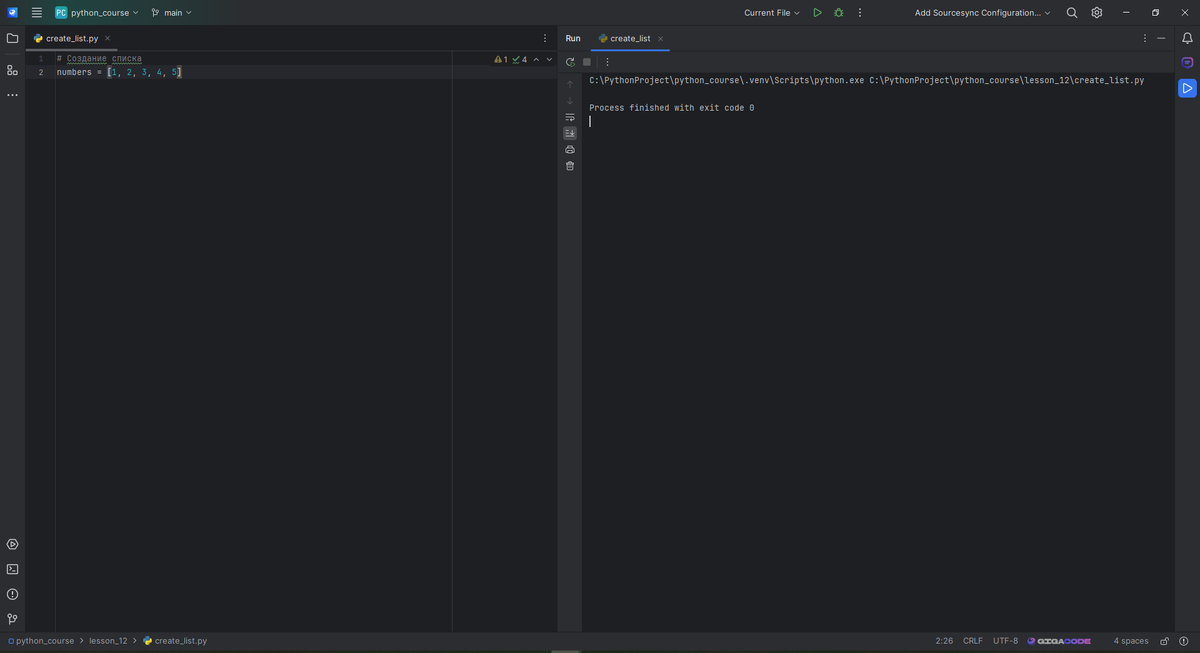The height and width of the screenshot is (653, 1200).
Task: Open the Services tool window
Action: click(12, 544)
